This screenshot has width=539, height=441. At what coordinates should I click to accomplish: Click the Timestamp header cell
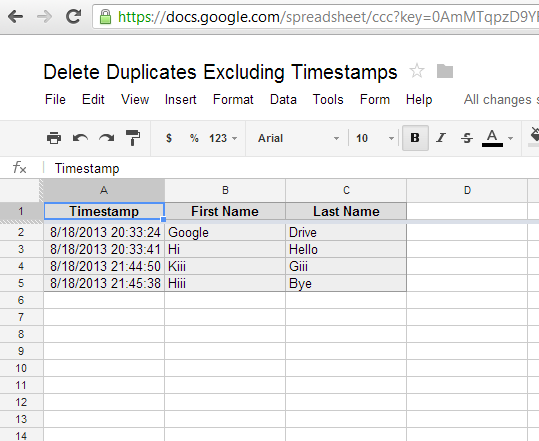click(104, 211)
